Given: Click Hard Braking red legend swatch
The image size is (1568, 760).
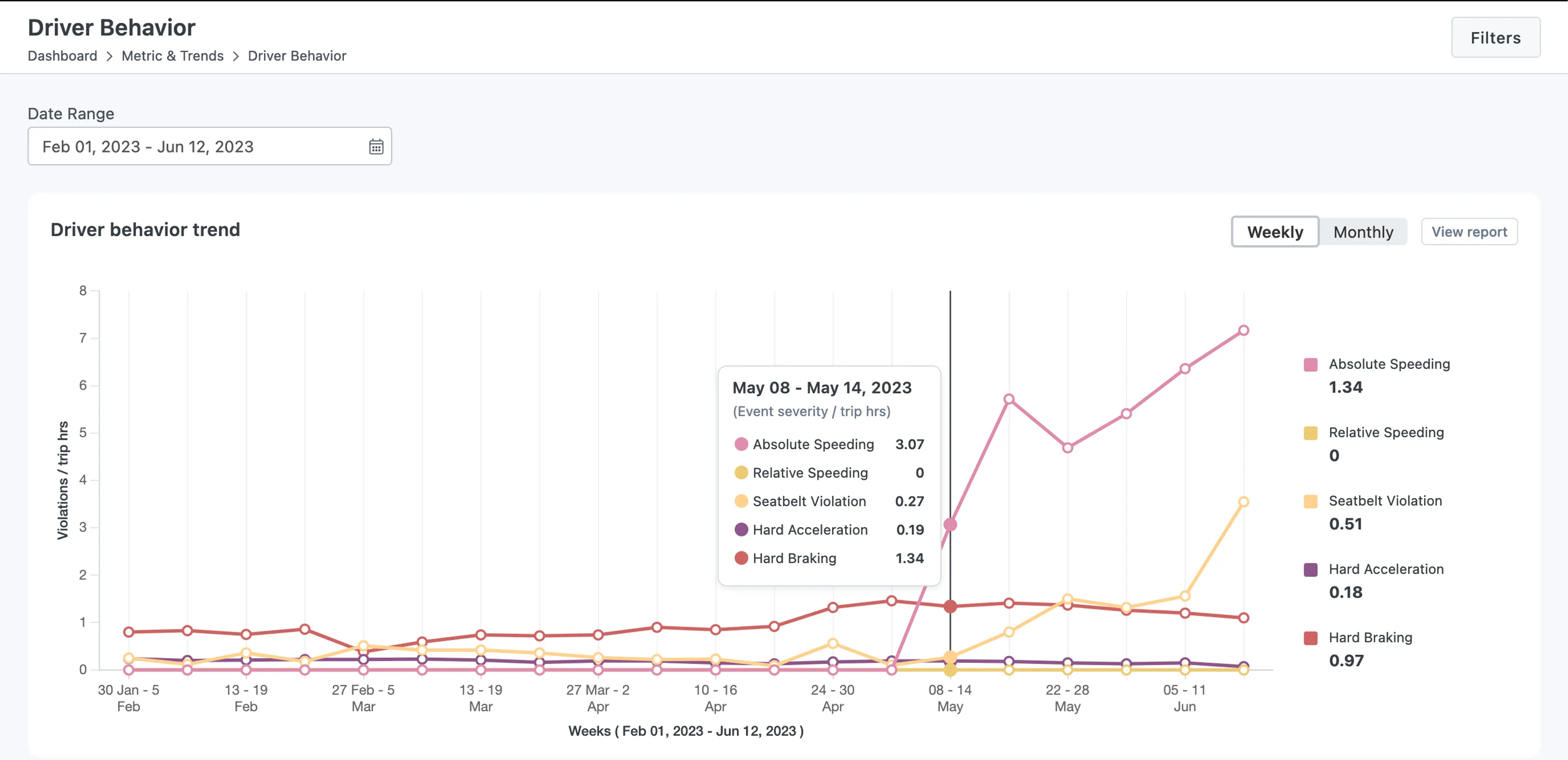Looking at the screenshot, I should point(1311,638).
